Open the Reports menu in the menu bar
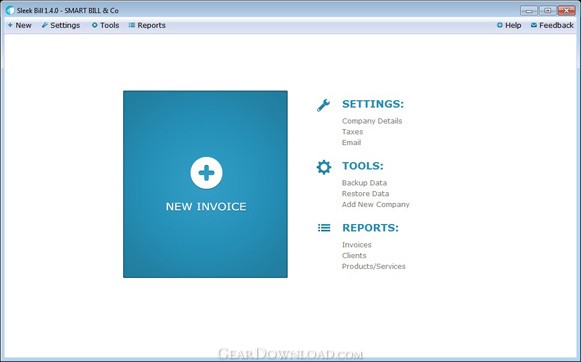The width and height of the screenshot is (581, 362). (147, 25)
